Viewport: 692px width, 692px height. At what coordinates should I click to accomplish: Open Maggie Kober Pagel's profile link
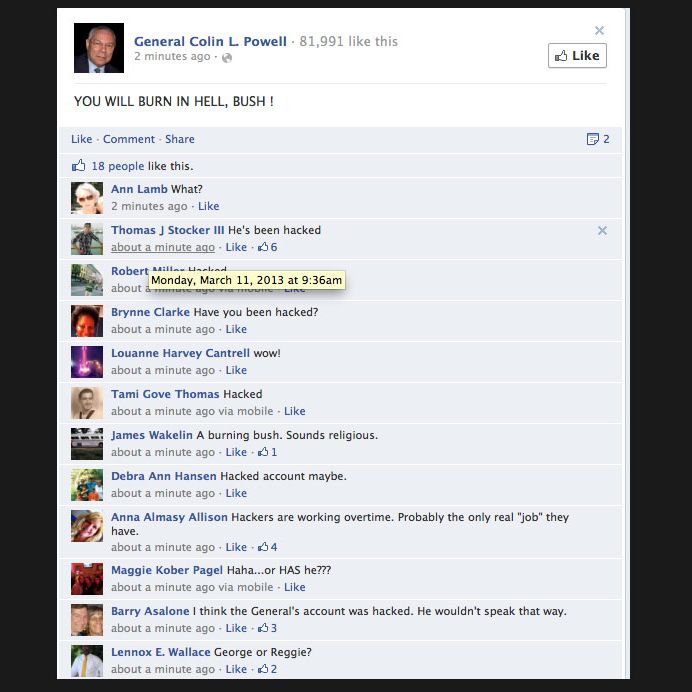(167, 570)
